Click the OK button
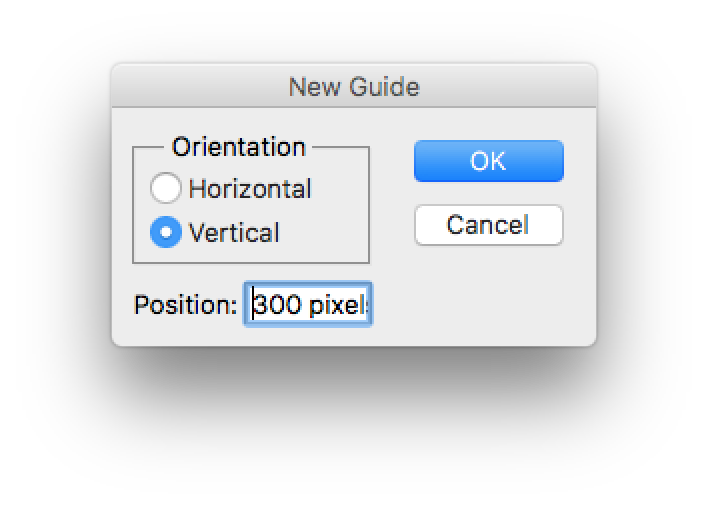The image size is (708, 506). [488, 161]
